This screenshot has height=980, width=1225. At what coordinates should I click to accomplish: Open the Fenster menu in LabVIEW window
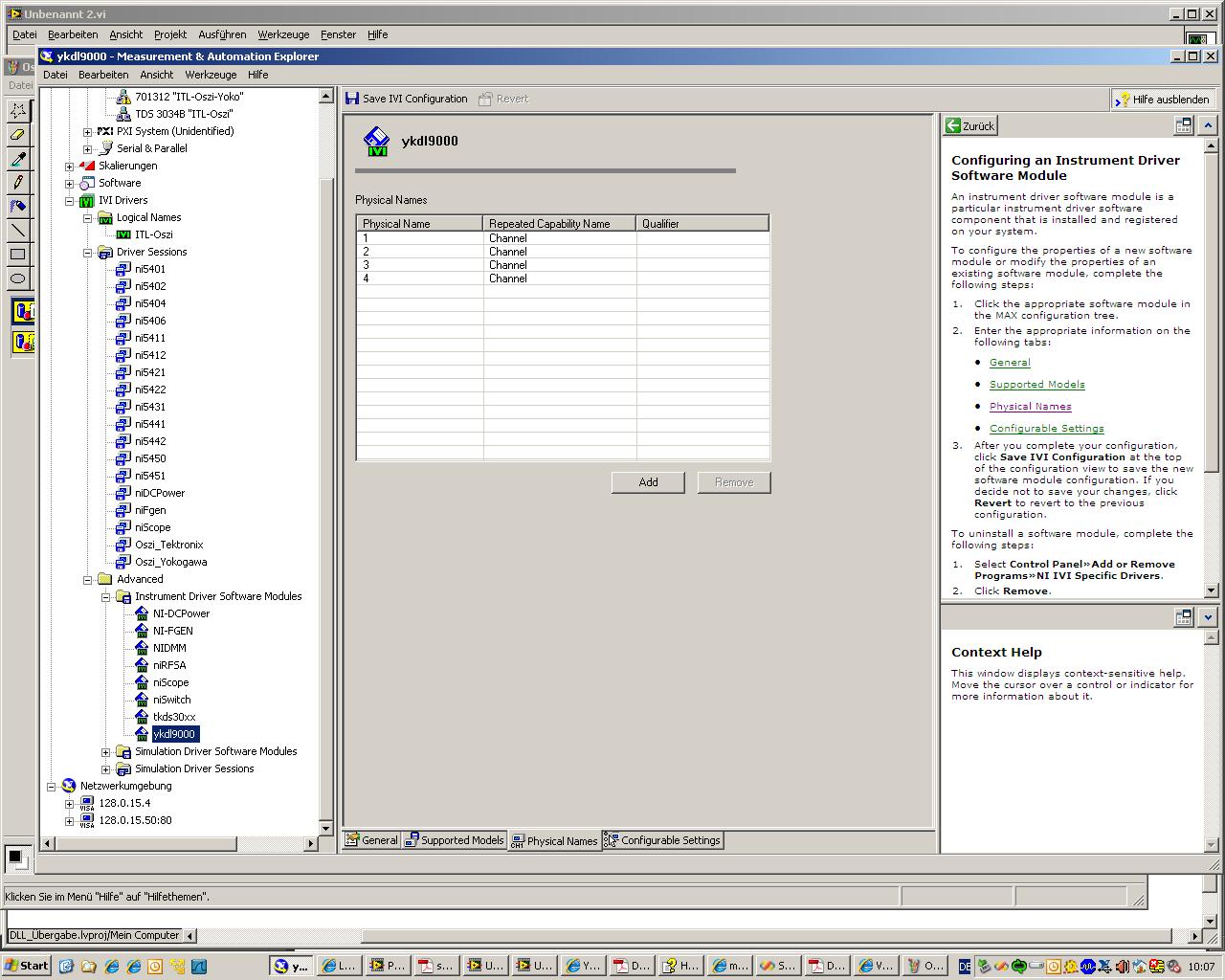pyautogui.click(x=338, y=34)
